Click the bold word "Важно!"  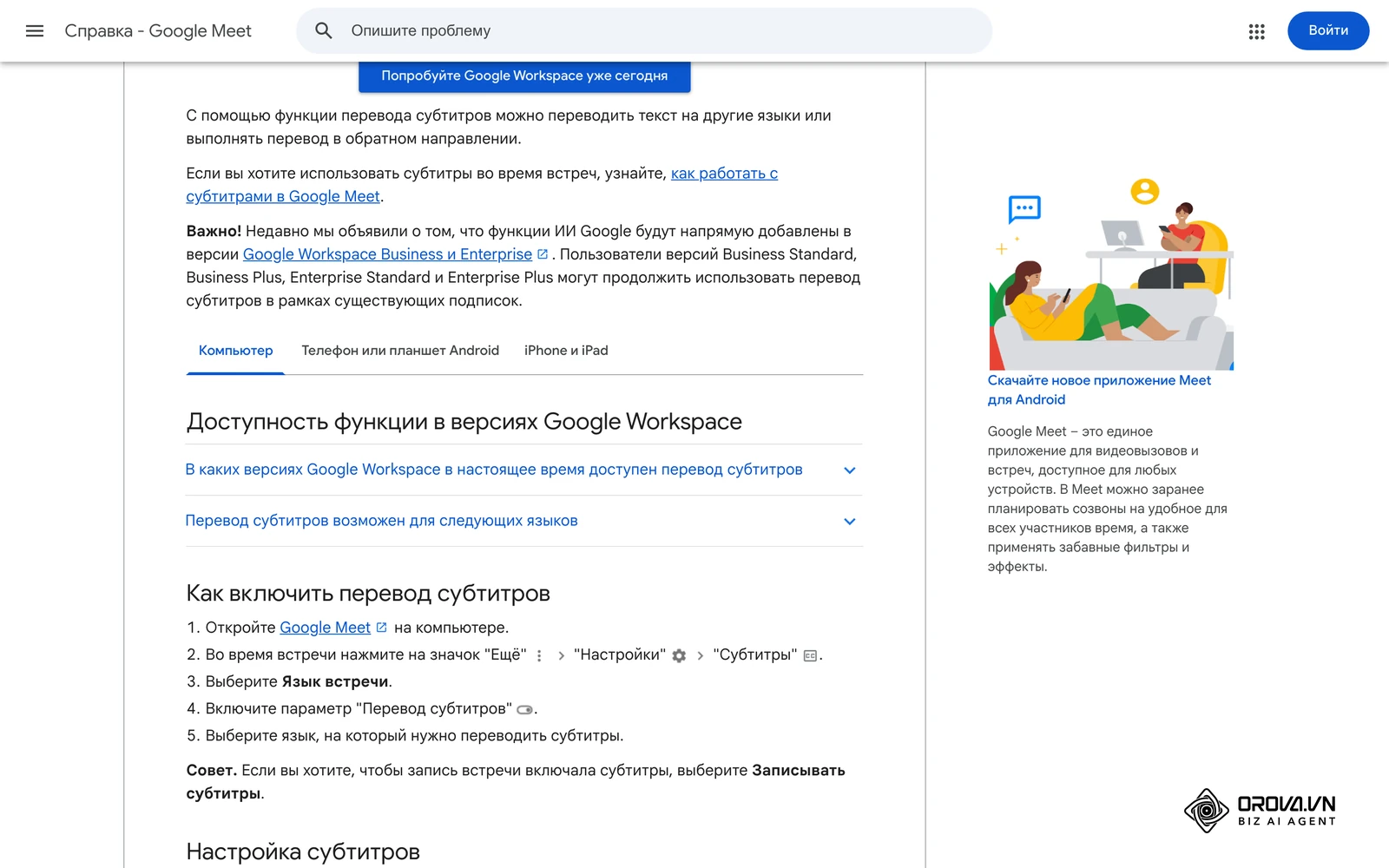214,232
